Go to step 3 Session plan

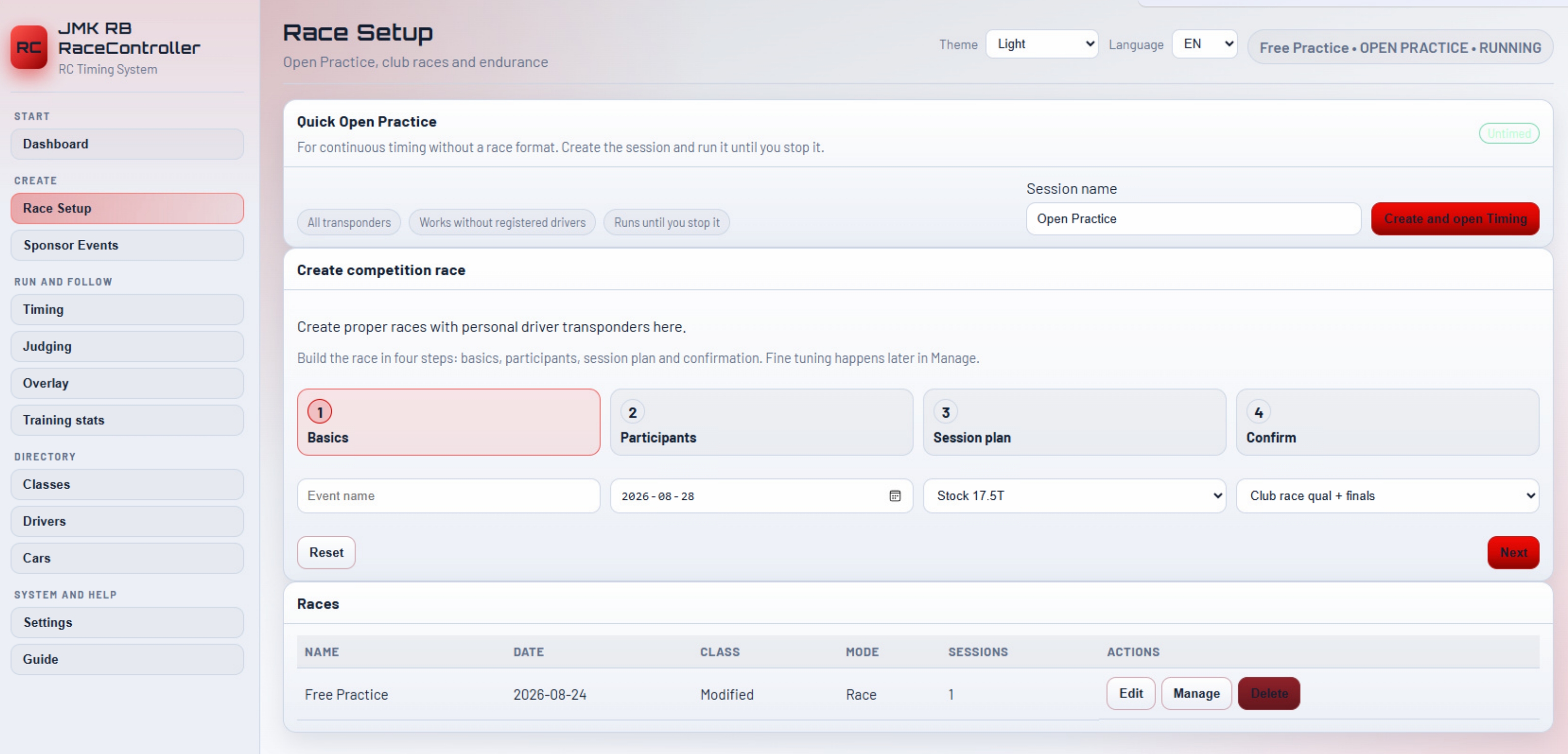coord(1074,422)
